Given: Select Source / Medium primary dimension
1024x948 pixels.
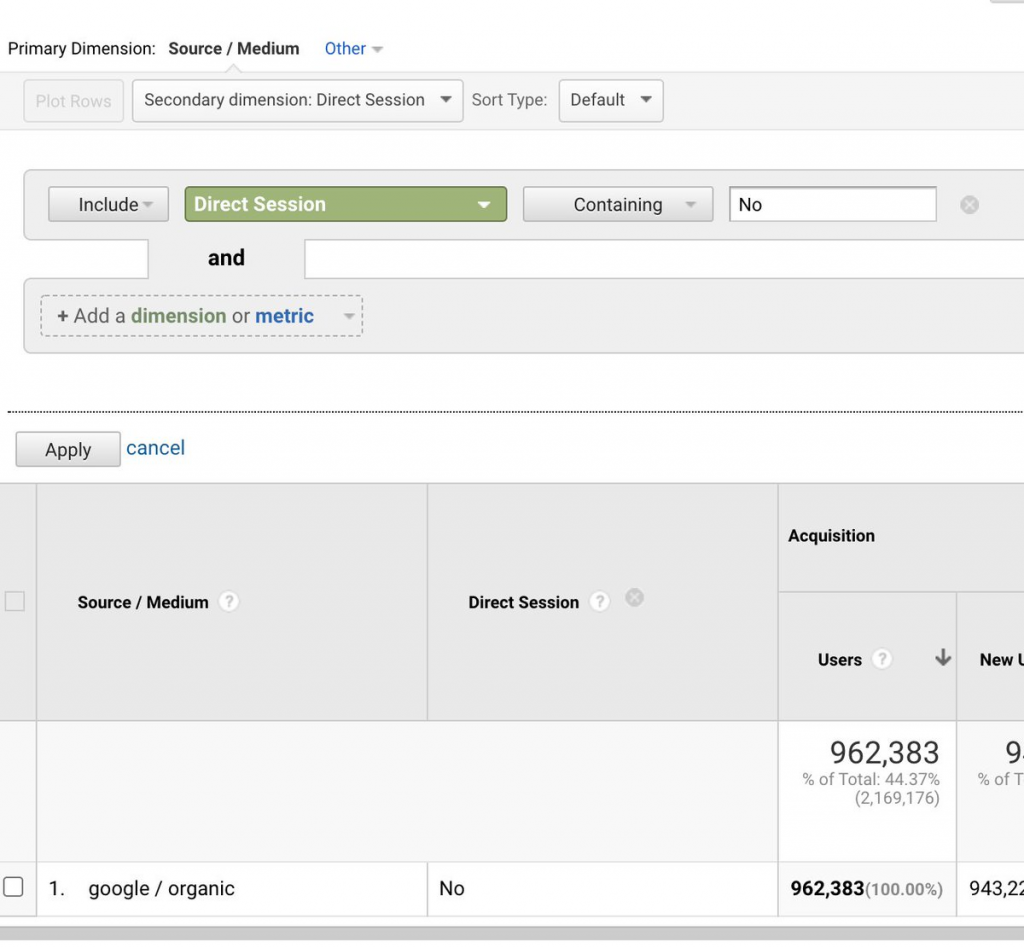Looking at the screenshot, I should [x=233, y=48].
